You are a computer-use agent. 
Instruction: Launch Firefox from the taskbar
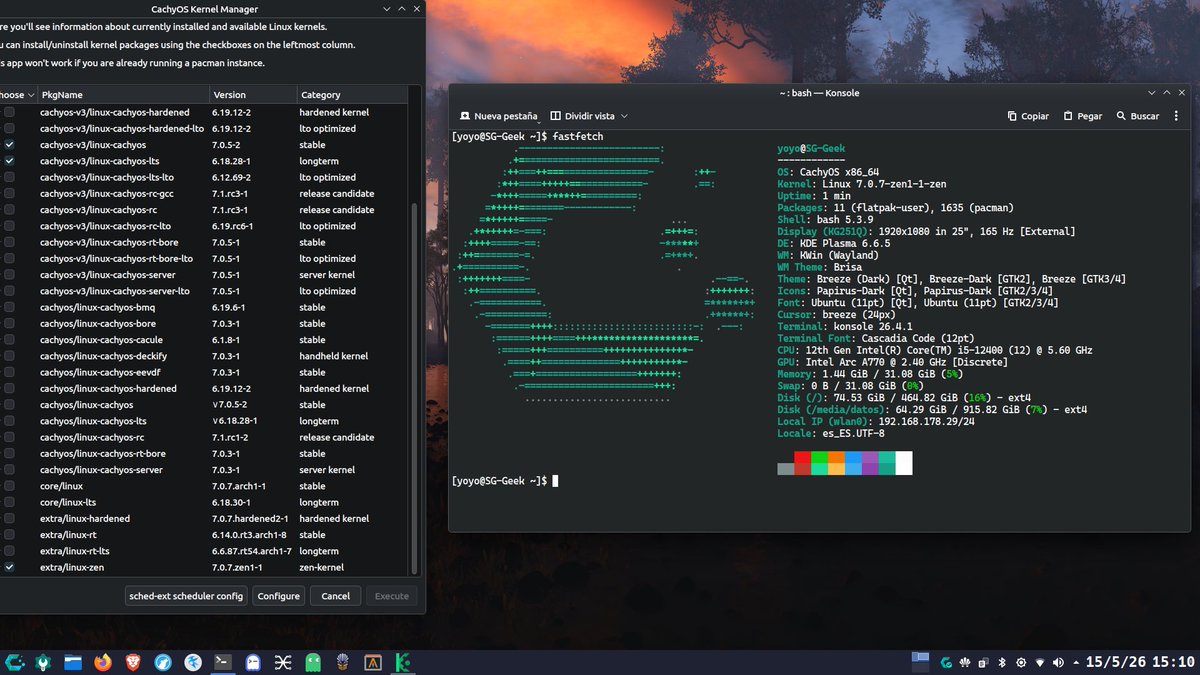tap(103, 662)
